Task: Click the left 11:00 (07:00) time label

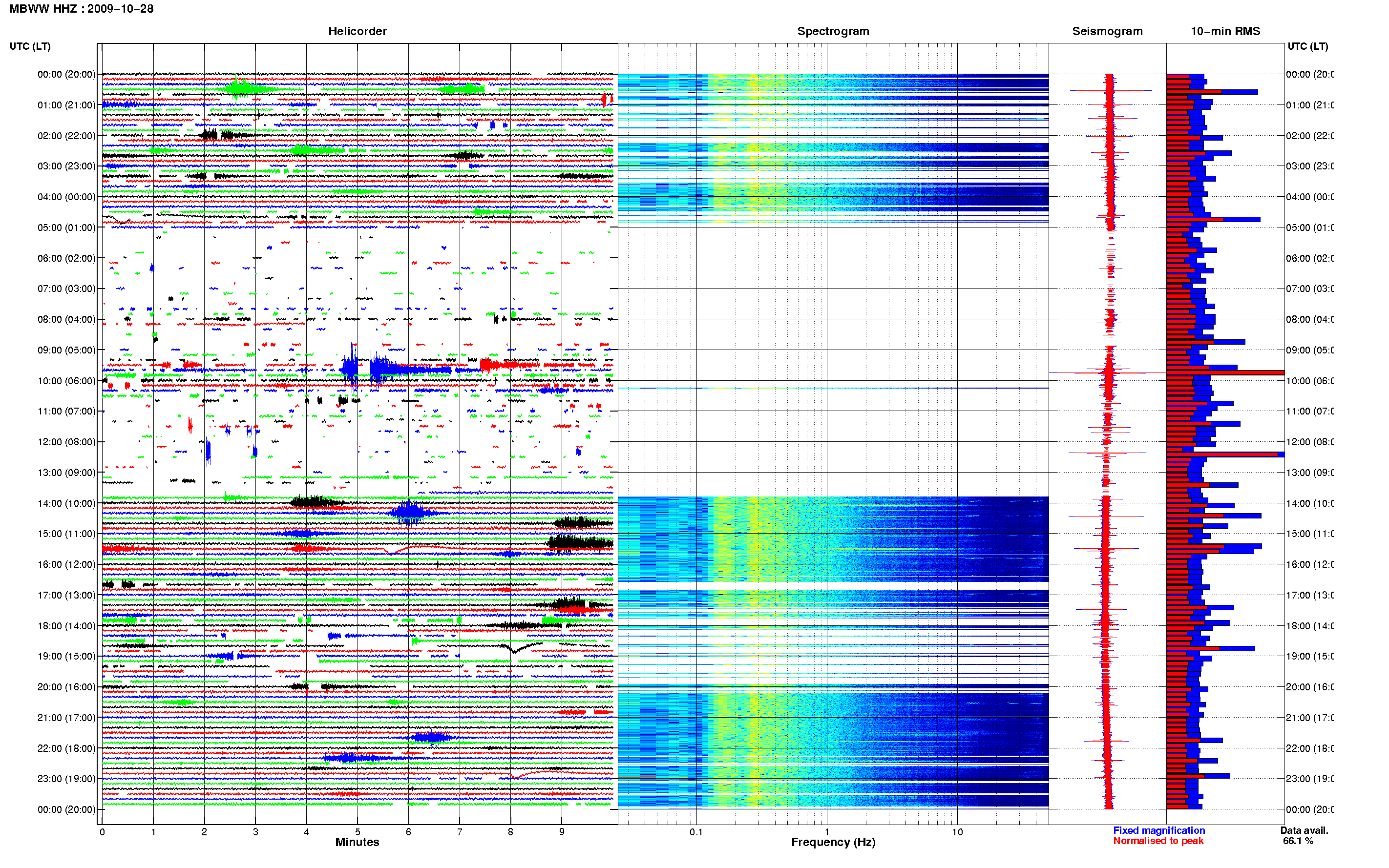Action: (66, 411)
